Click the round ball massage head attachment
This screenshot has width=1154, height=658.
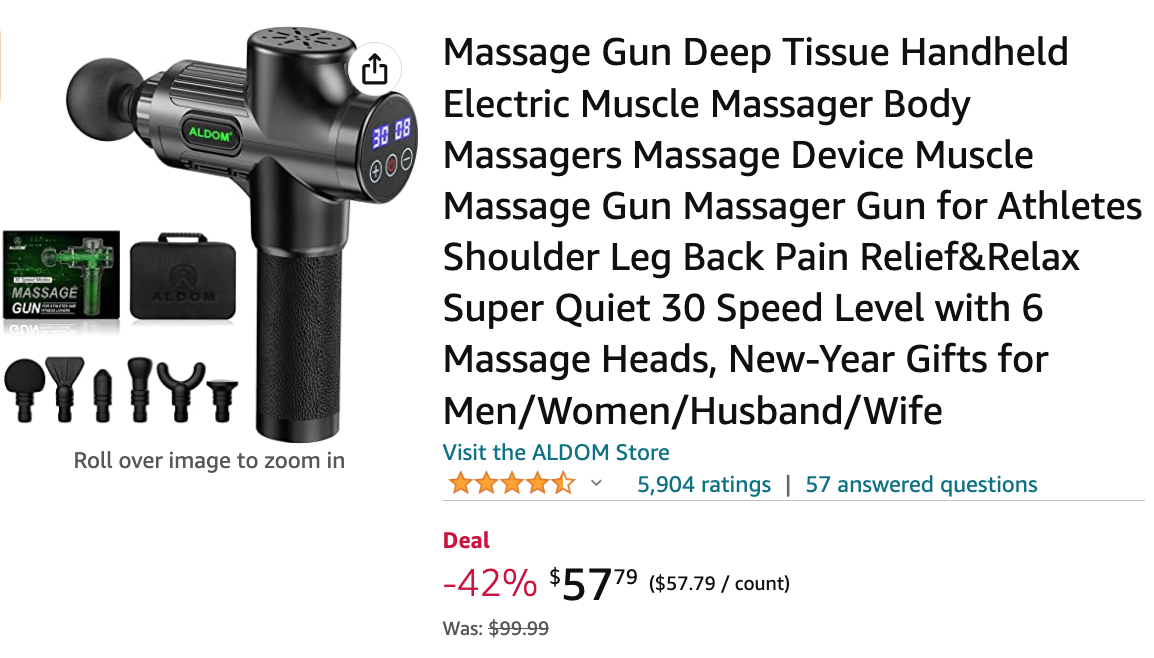pyautogui.click(x=24, y=390)
